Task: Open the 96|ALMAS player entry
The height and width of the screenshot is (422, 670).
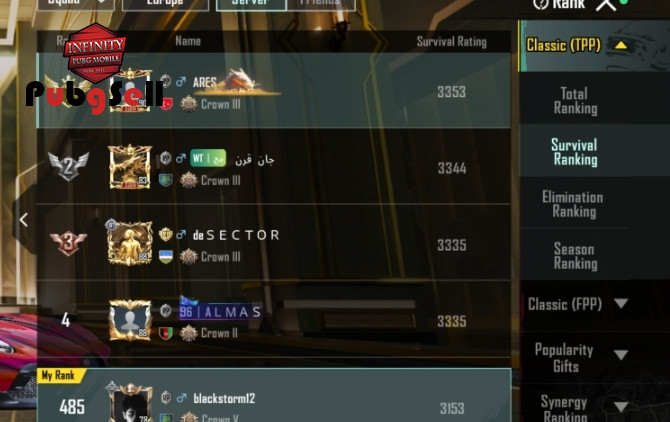Action: point(274,319)
